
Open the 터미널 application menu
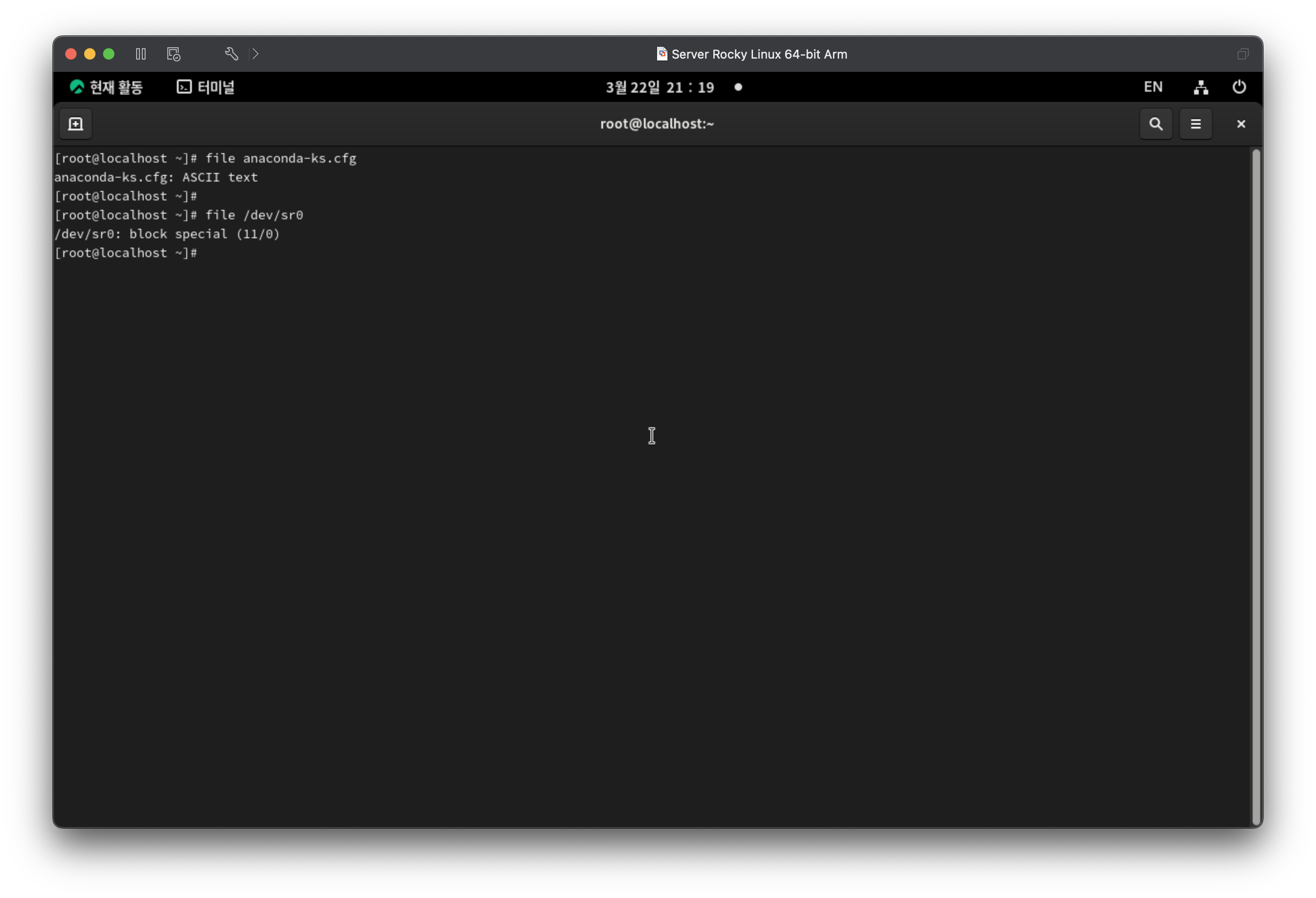click(x=206, y=87)
